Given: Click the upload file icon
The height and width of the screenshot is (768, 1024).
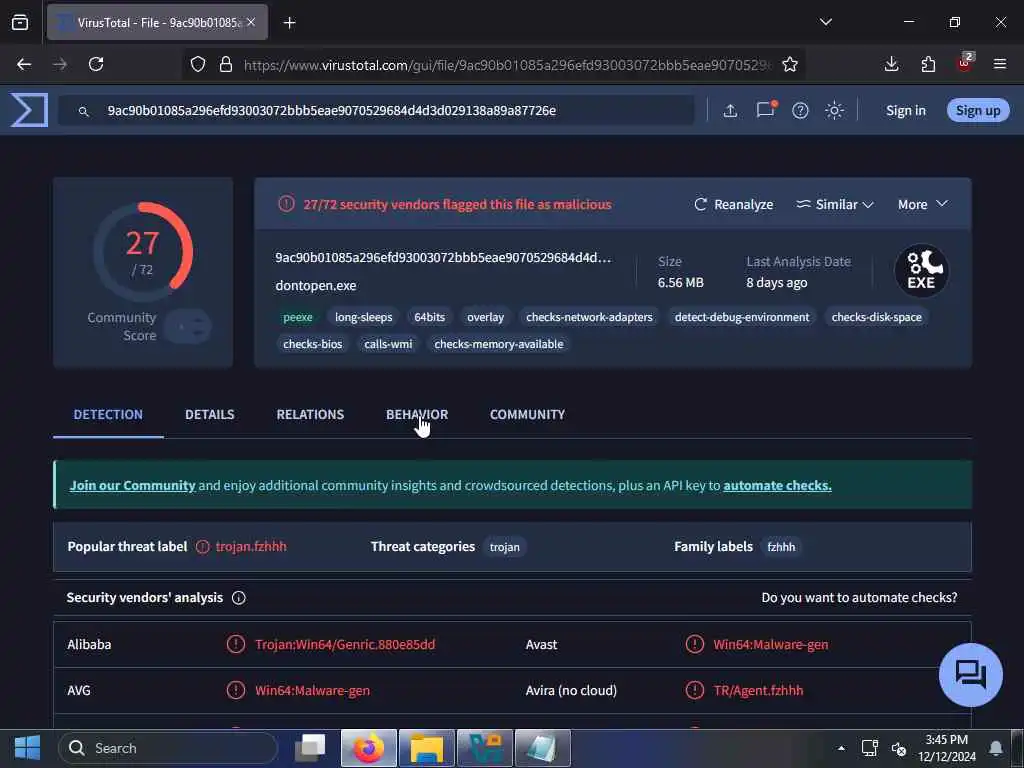Looking at the screenshot, I should tap(730, 110).
